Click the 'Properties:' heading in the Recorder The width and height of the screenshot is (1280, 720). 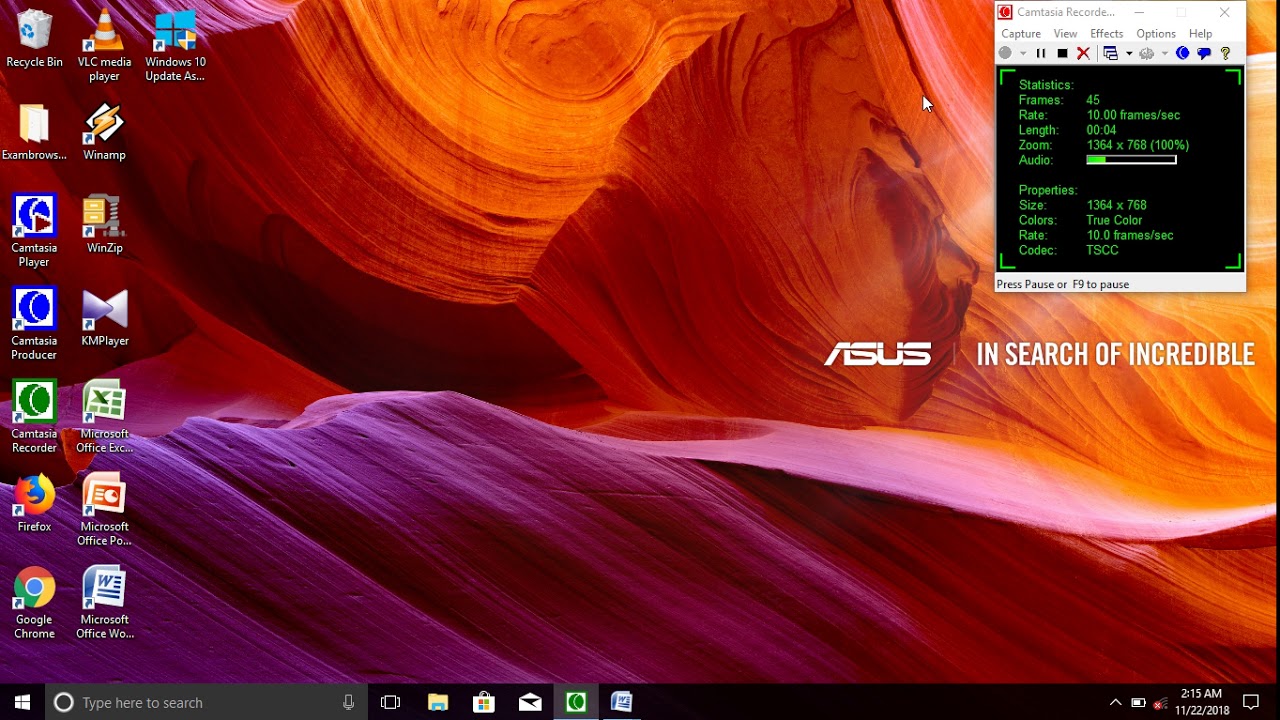pyautogui.click(x=1048, y=190)
